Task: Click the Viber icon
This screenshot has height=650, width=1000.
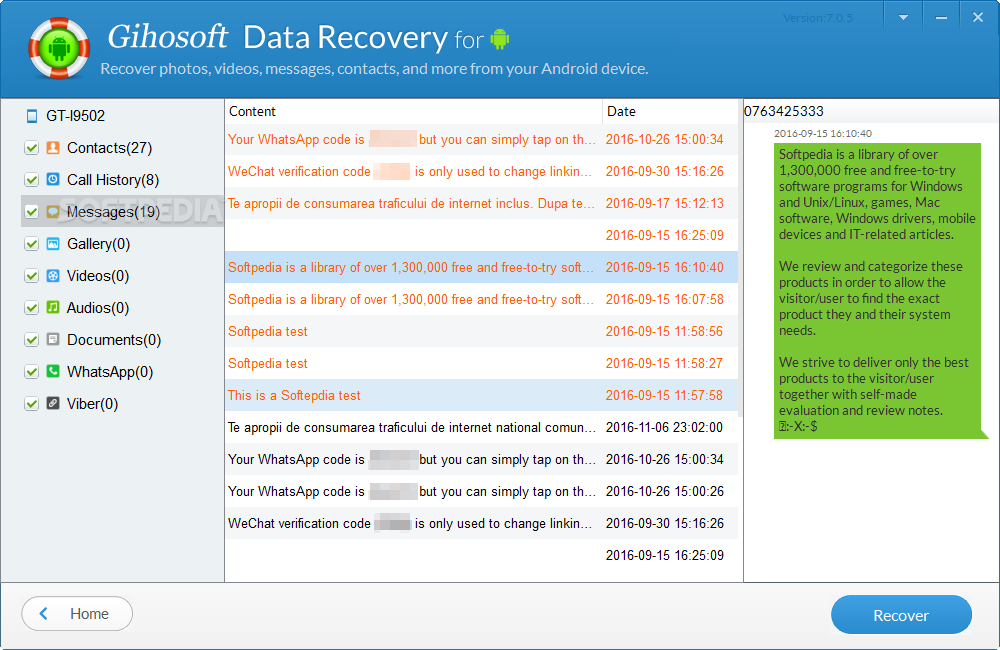Action: (54, 403)
